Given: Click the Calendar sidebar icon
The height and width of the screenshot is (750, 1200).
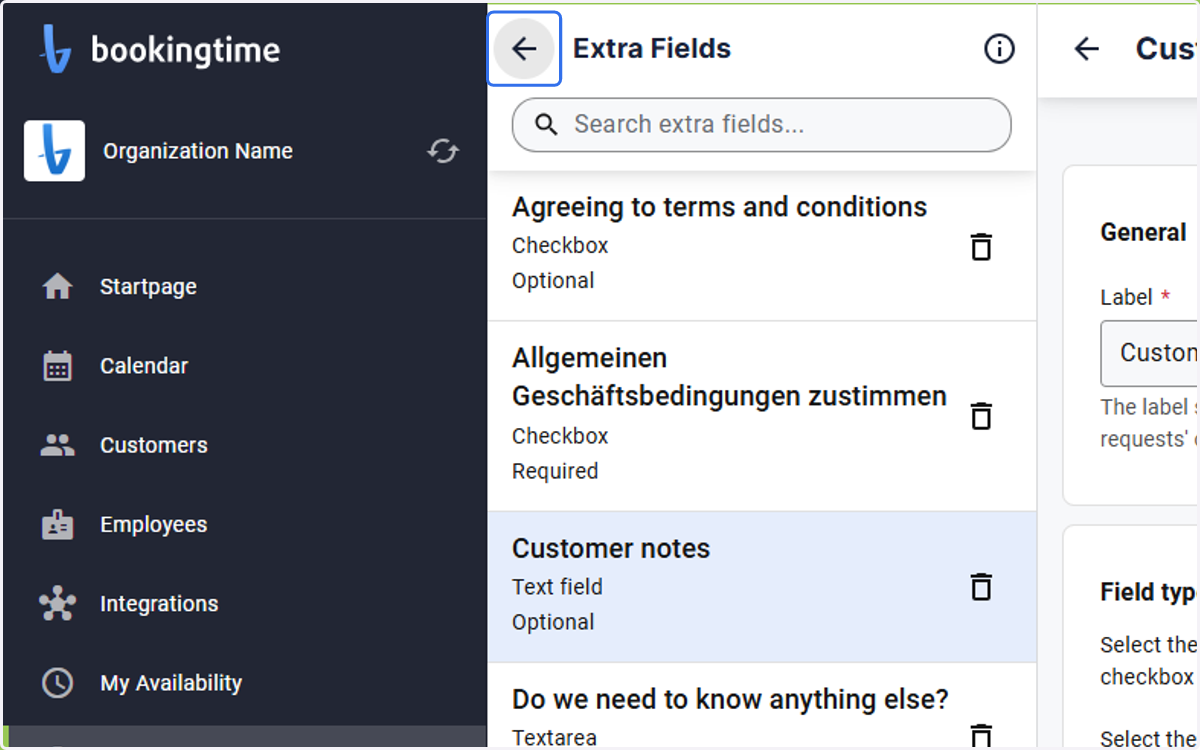Looking at the screenshot, I should pos(57,366).
